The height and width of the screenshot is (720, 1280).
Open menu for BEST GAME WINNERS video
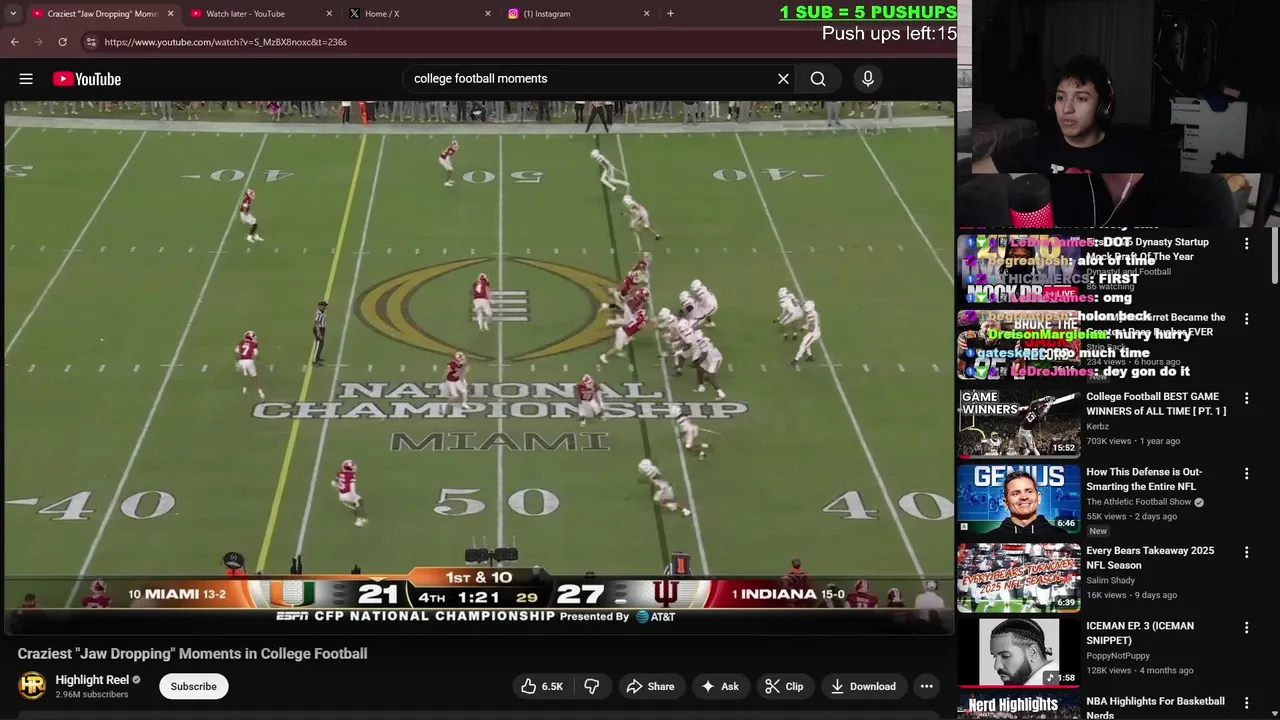pos(1246,398)
